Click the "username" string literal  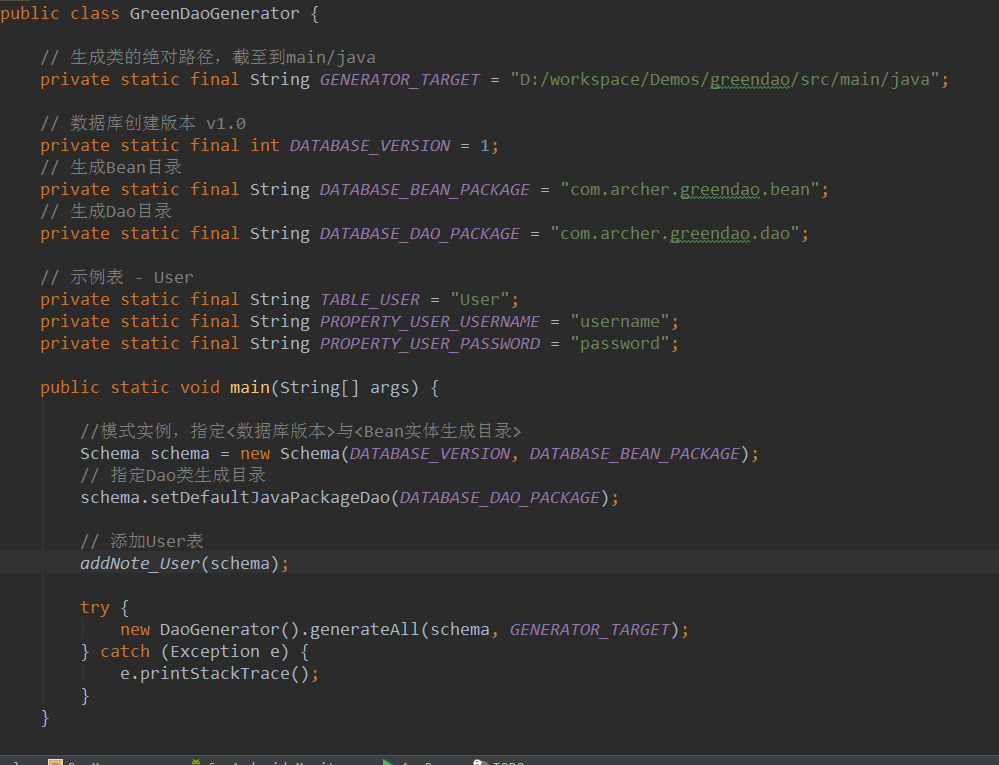pos(620,322)
